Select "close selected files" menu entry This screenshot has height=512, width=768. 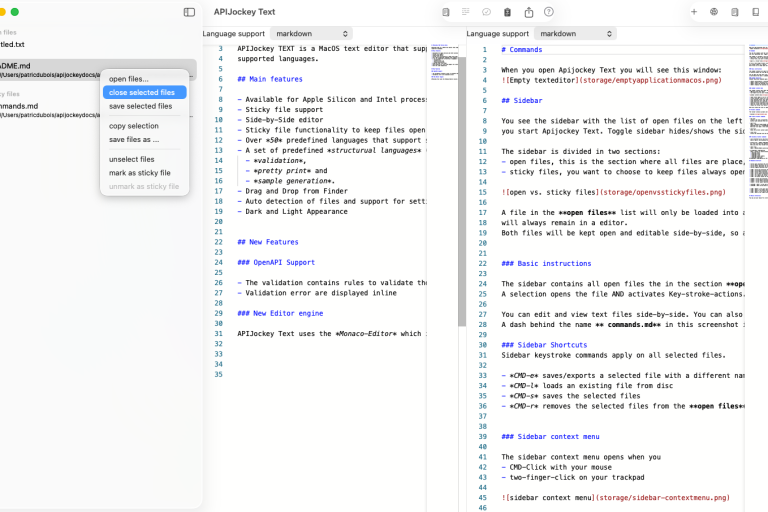tap(142, 92)
